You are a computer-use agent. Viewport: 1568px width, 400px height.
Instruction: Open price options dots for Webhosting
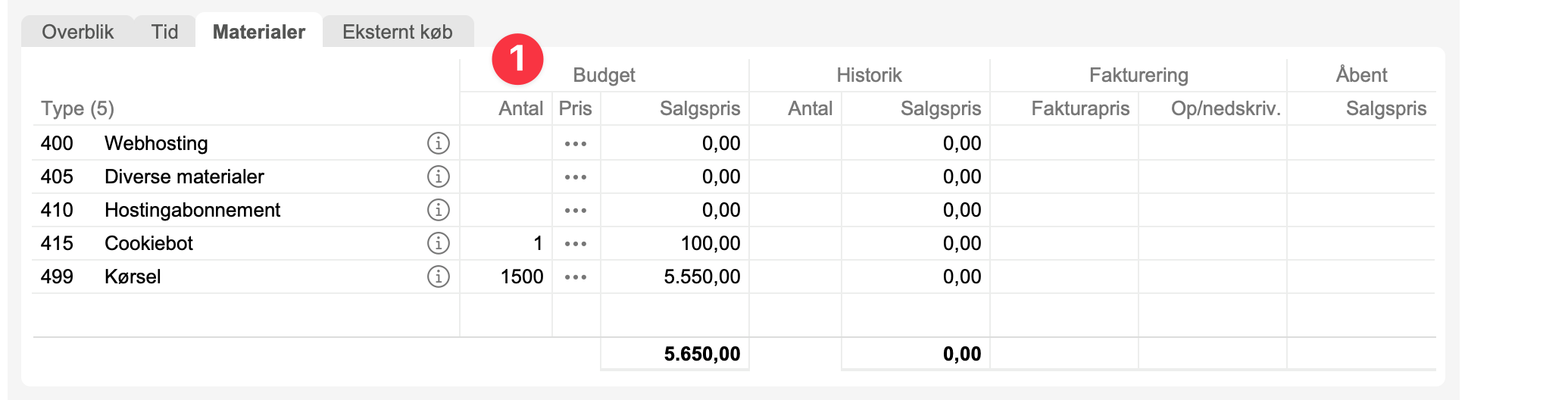(x=576, y=143)
